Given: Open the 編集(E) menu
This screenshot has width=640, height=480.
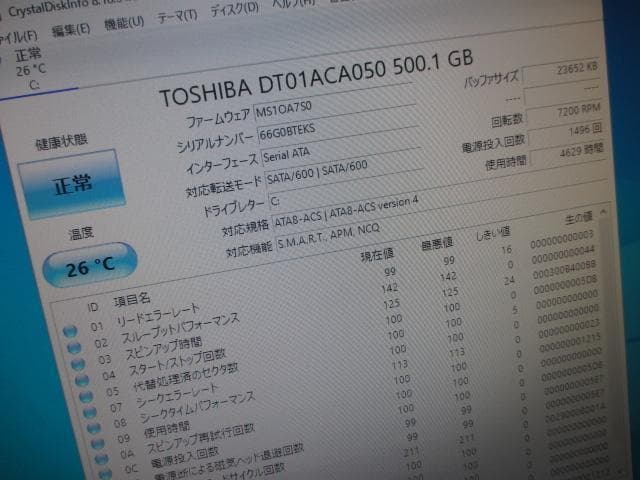Looking at the screenshot, I should 69,28.
